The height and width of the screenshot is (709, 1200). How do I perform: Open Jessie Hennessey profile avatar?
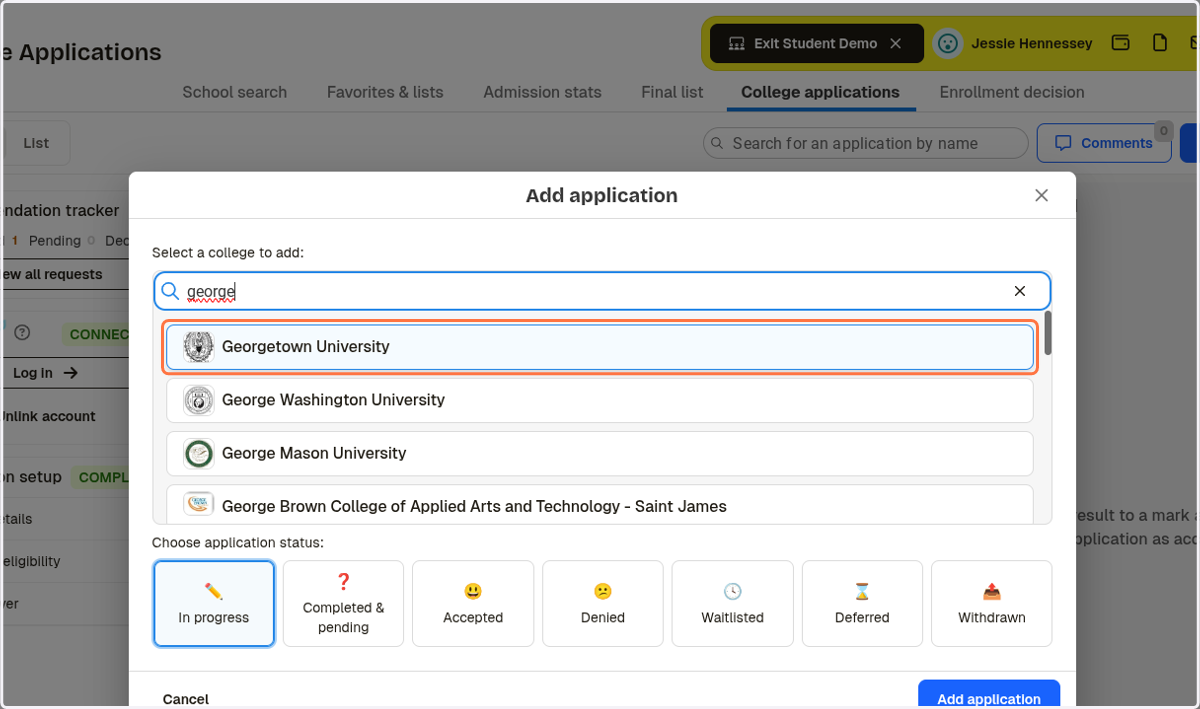click(948, 44)
